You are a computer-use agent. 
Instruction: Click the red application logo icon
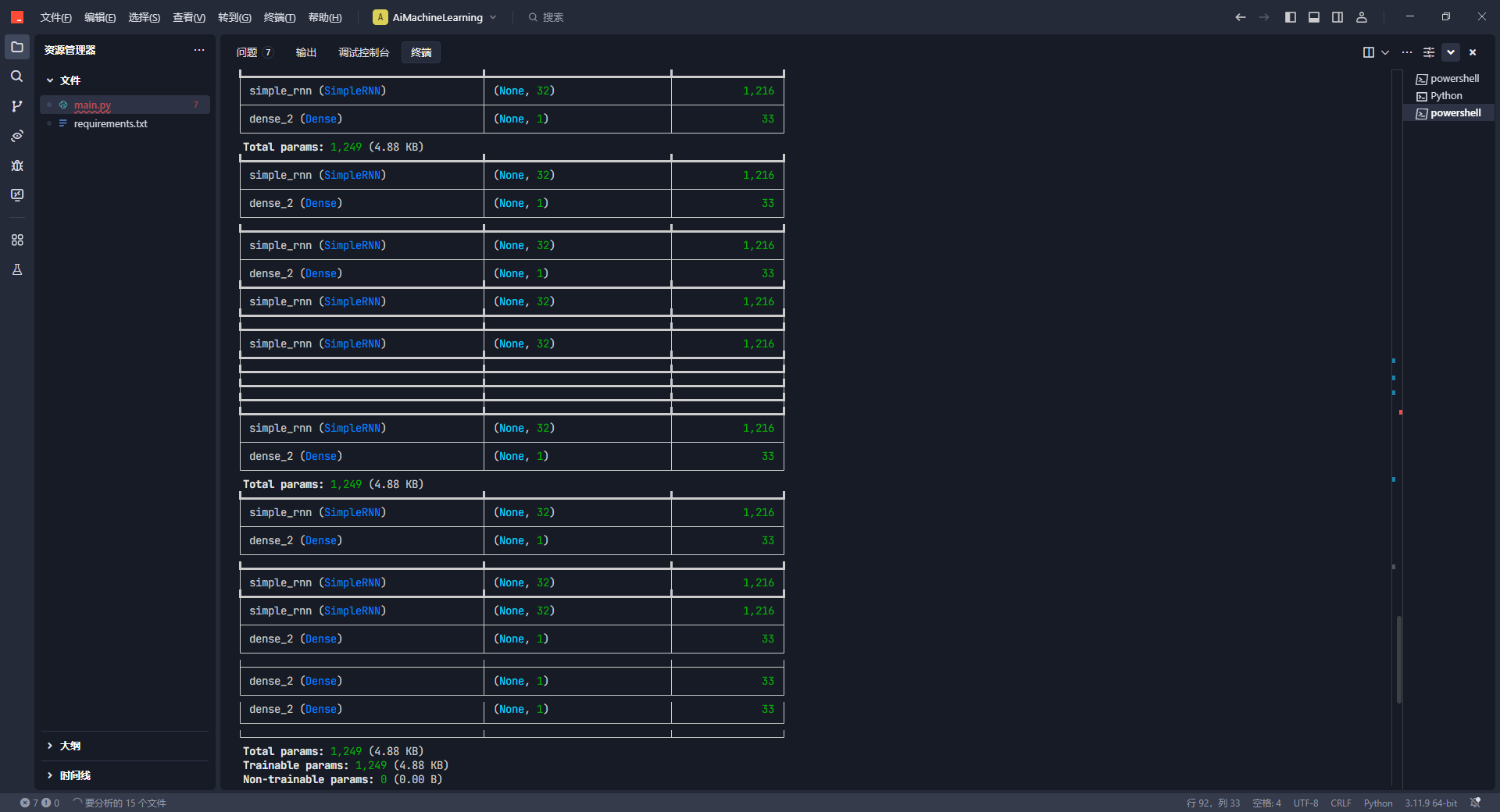click(17, 17)
